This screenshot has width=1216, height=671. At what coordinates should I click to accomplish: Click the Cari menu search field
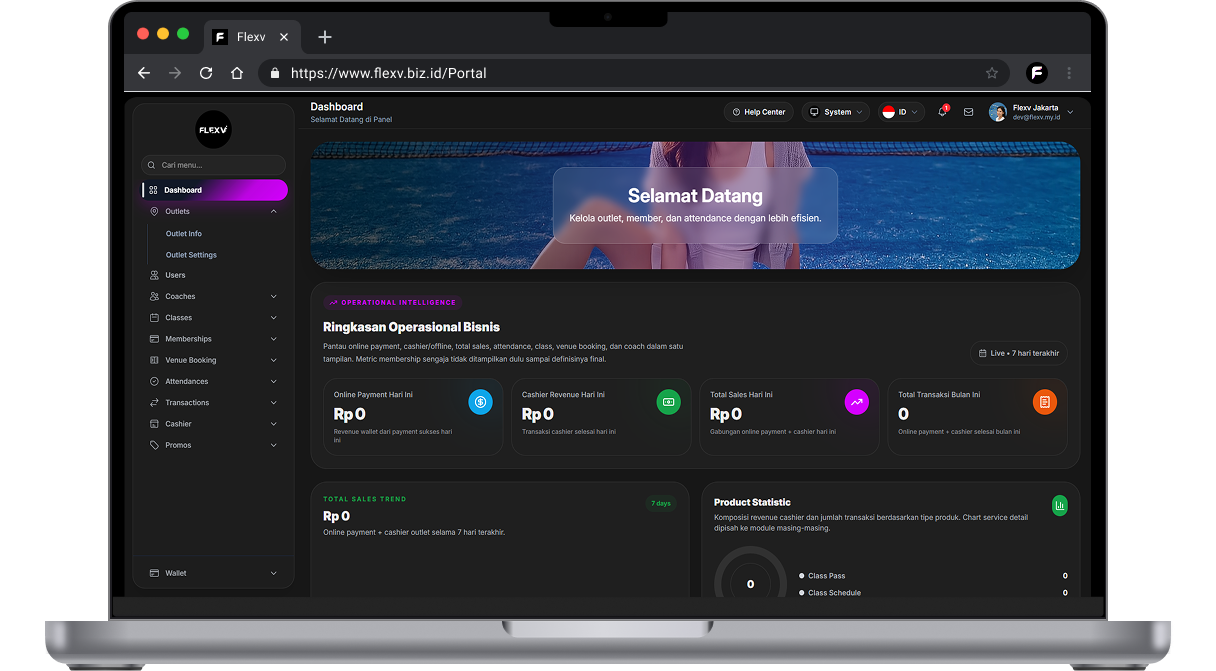(214, 165)
